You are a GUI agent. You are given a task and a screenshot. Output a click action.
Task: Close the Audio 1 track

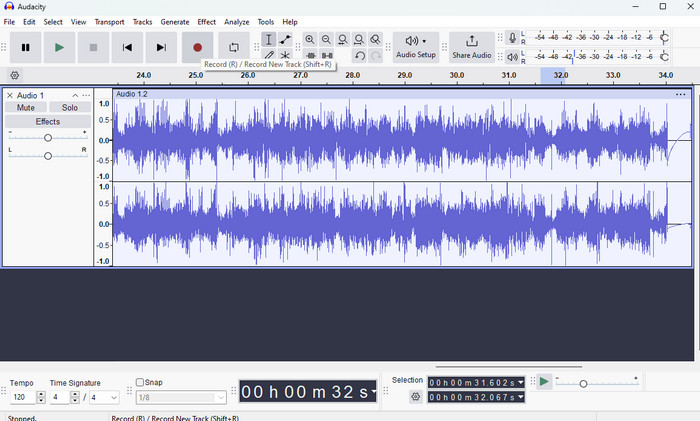pyautogui.click(x=9, y=96)
